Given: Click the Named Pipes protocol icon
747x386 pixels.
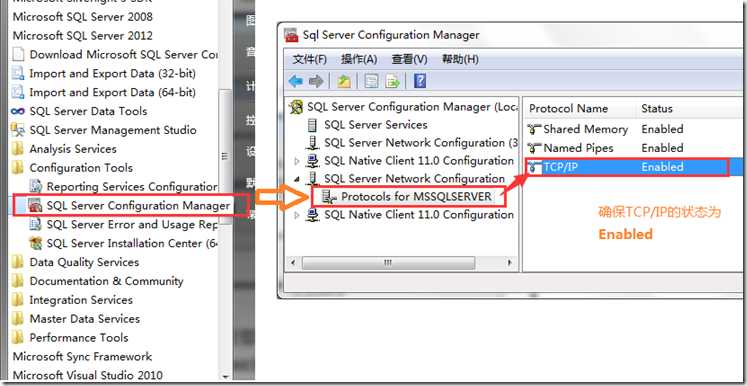Looking at the screenshot, I should point(535,148).
